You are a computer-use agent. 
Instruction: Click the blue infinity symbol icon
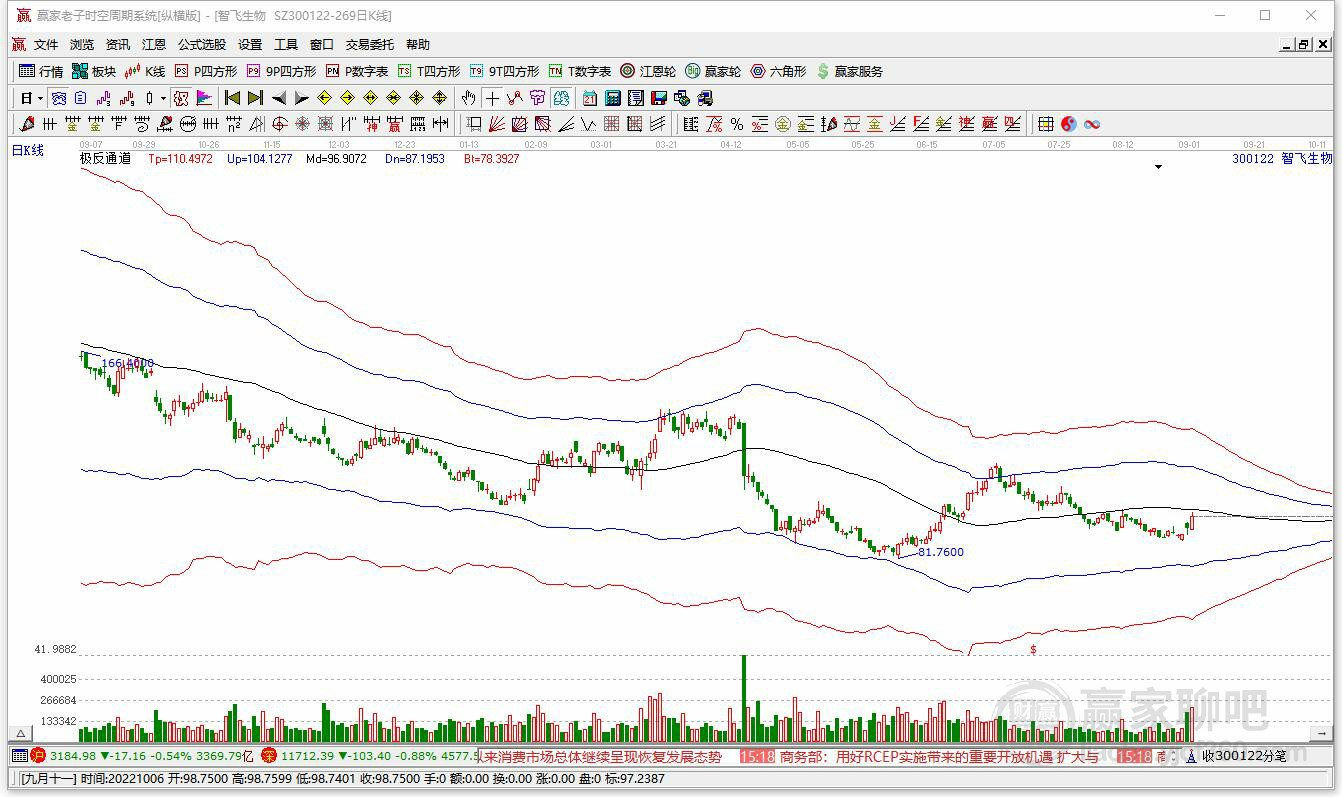pyautogui.click(x=1092, y=124)
